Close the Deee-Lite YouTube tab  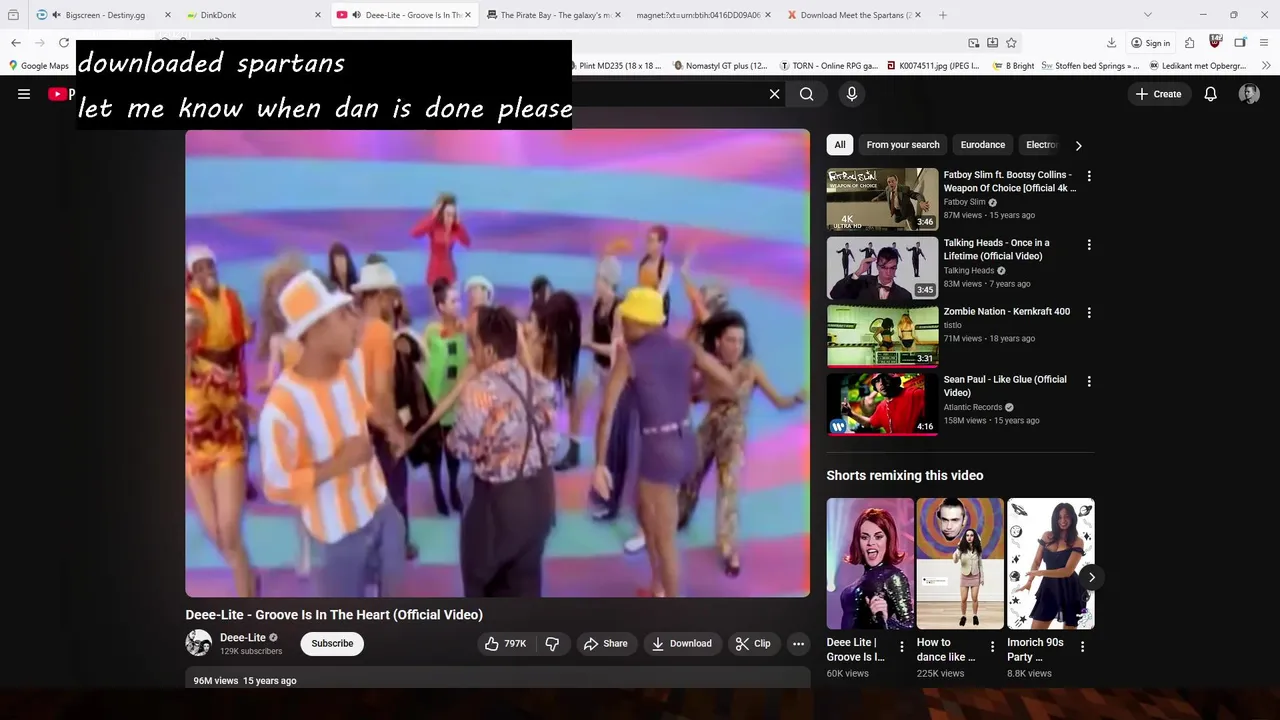point(468,15)
